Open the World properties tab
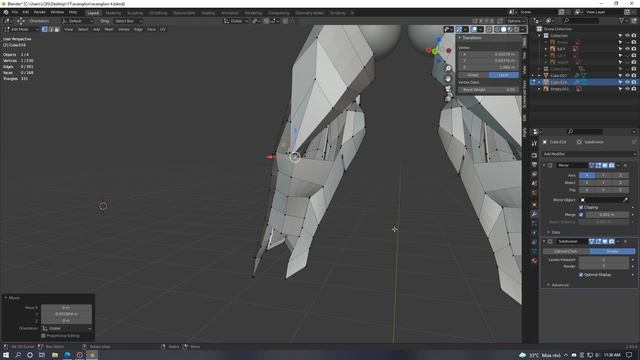640x360 pixels. tap(534, 193)
